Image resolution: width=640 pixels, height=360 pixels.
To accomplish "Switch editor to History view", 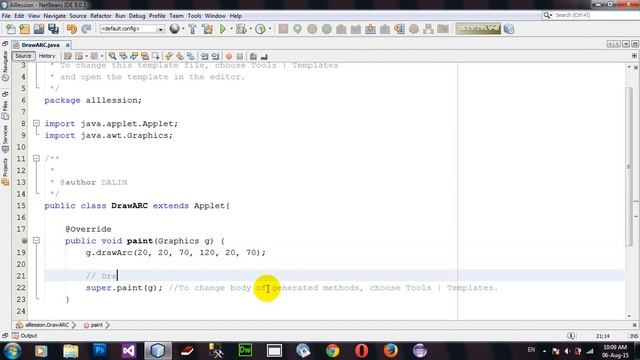I will point(47,56).
